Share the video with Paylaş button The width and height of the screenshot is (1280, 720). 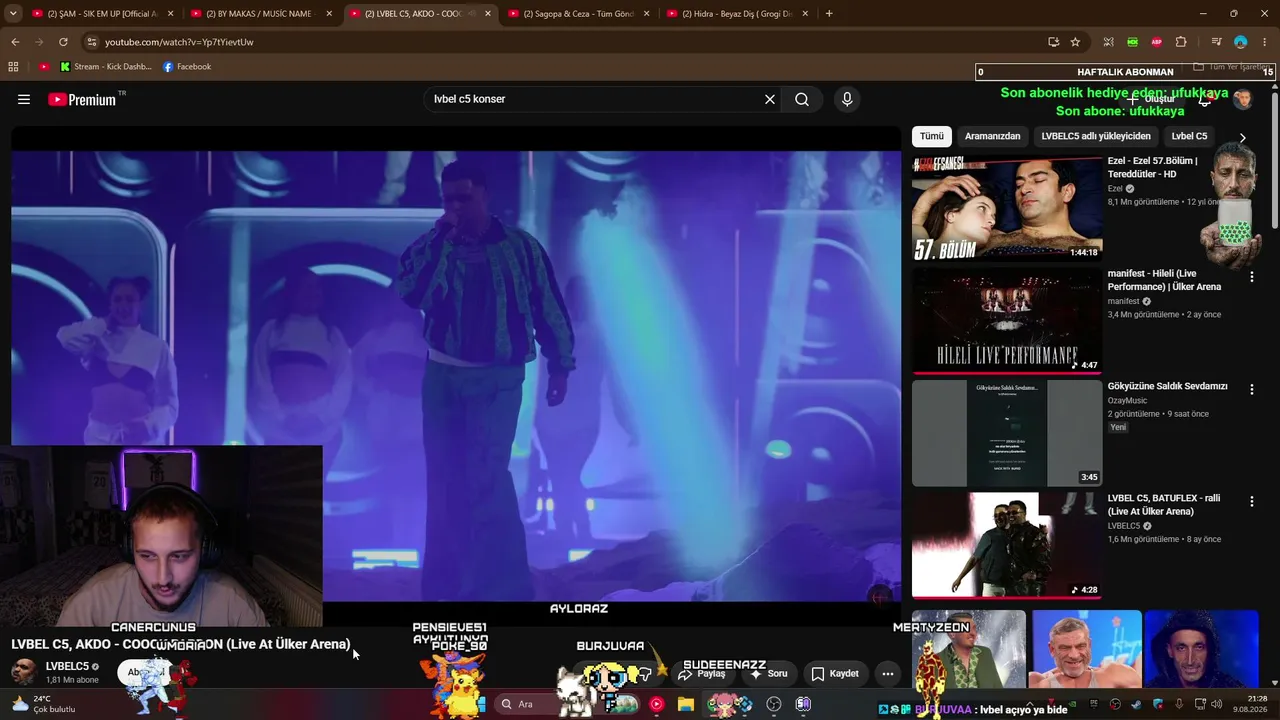point(702,674)
